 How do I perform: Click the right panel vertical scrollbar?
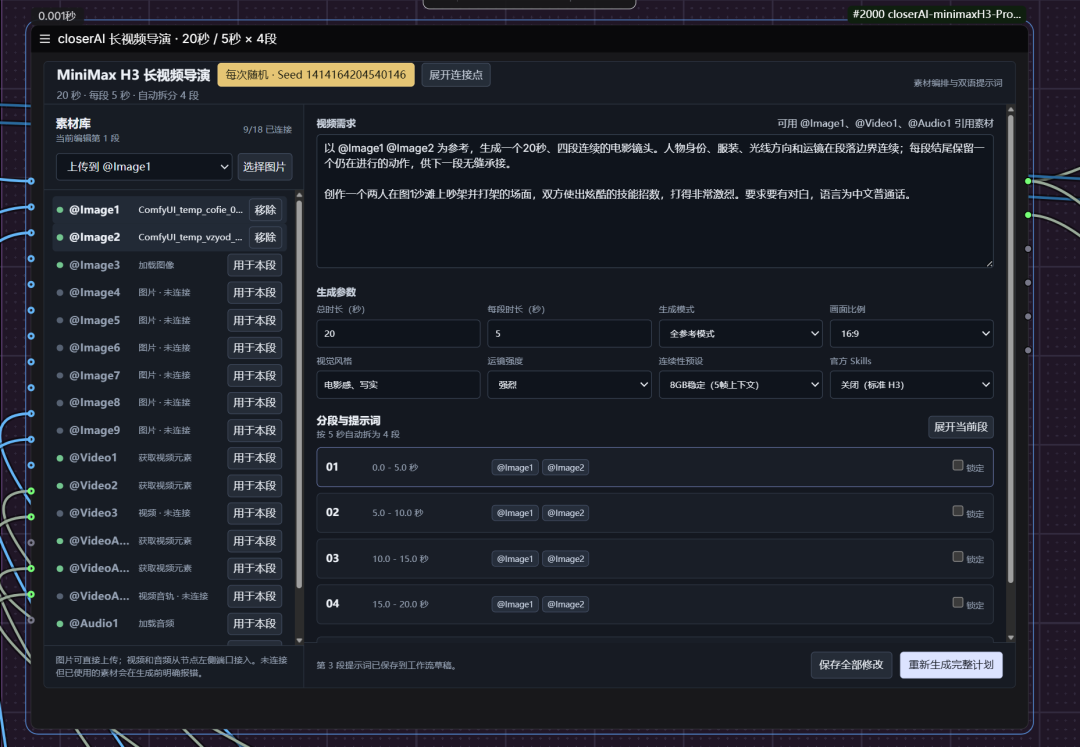(1010, 350)
